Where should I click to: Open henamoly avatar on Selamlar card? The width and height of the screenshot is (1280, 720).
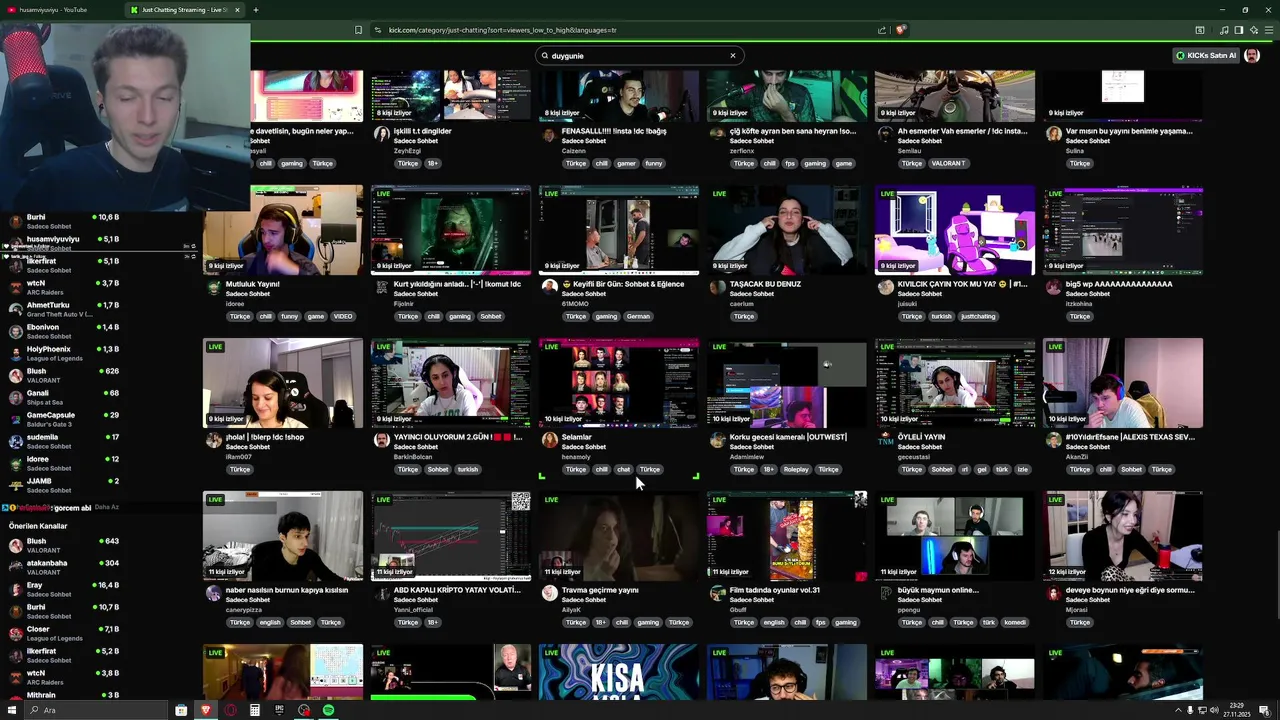[x=549, y=440]
